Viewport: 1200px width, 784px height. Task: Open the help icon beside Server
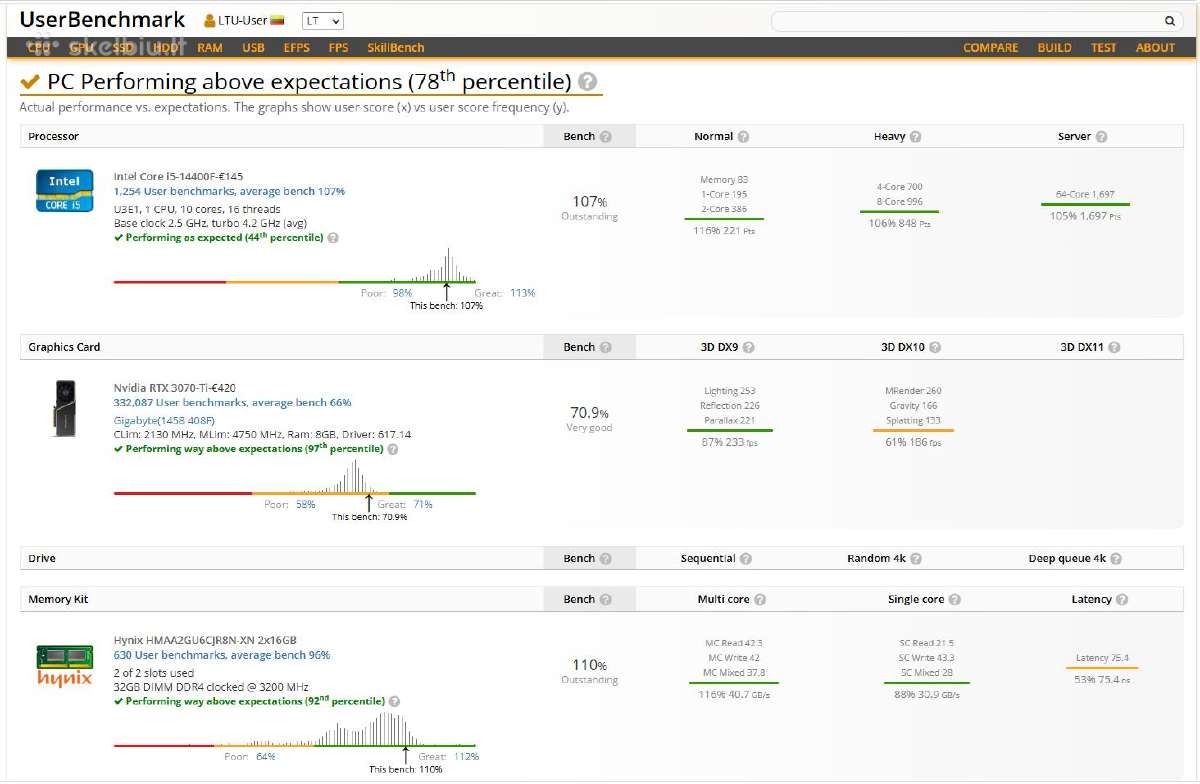click(1101, 137)
